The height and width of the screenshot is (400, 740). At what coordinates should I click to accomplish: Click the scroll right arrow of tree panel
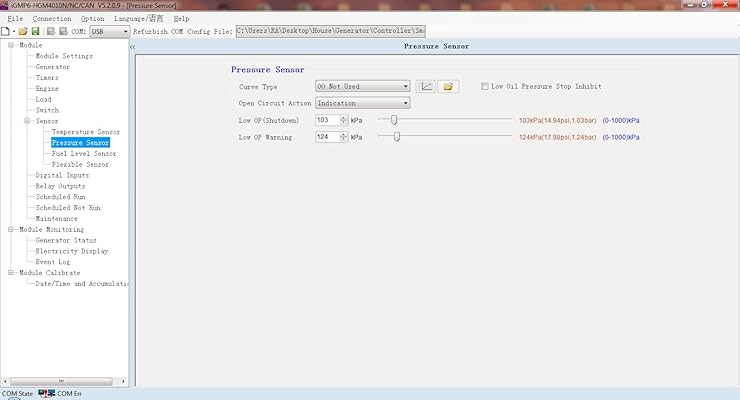124,381
